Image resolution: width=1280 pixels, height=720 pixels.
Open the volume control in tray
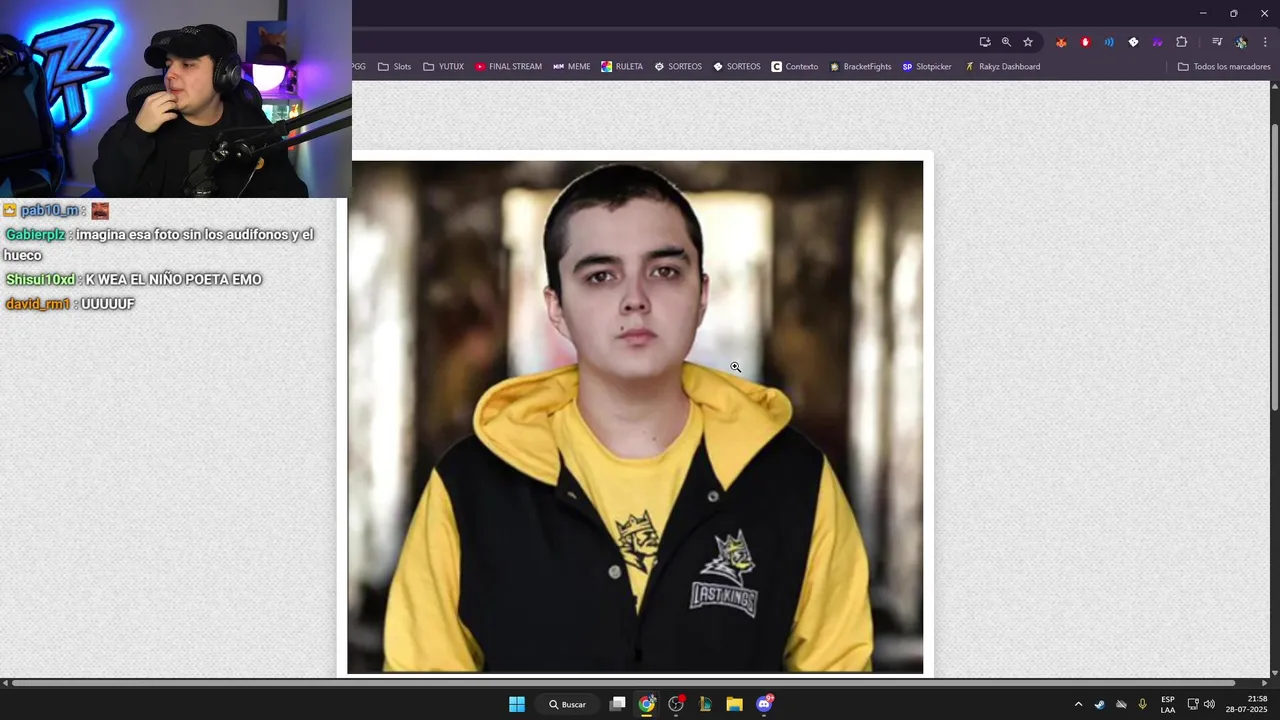pyautogui.click(x=1209, y=704)
